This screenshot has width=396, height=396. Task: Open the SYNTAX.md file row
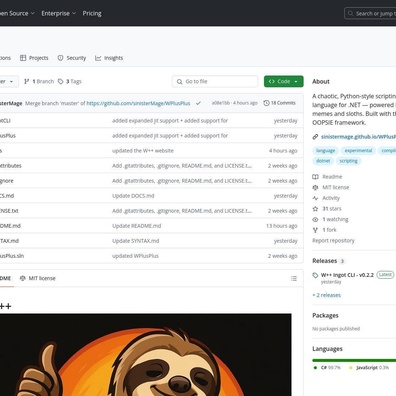tap(151, 241)
